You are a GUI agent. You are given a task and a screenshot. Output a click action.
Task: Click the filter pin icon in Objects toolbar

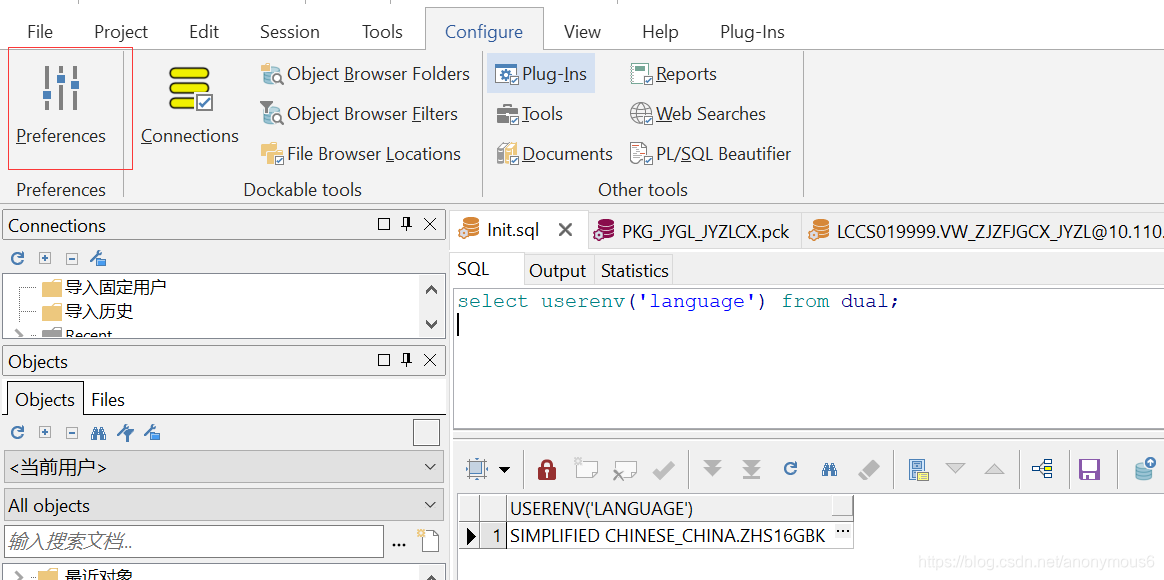tap(125, 432)
